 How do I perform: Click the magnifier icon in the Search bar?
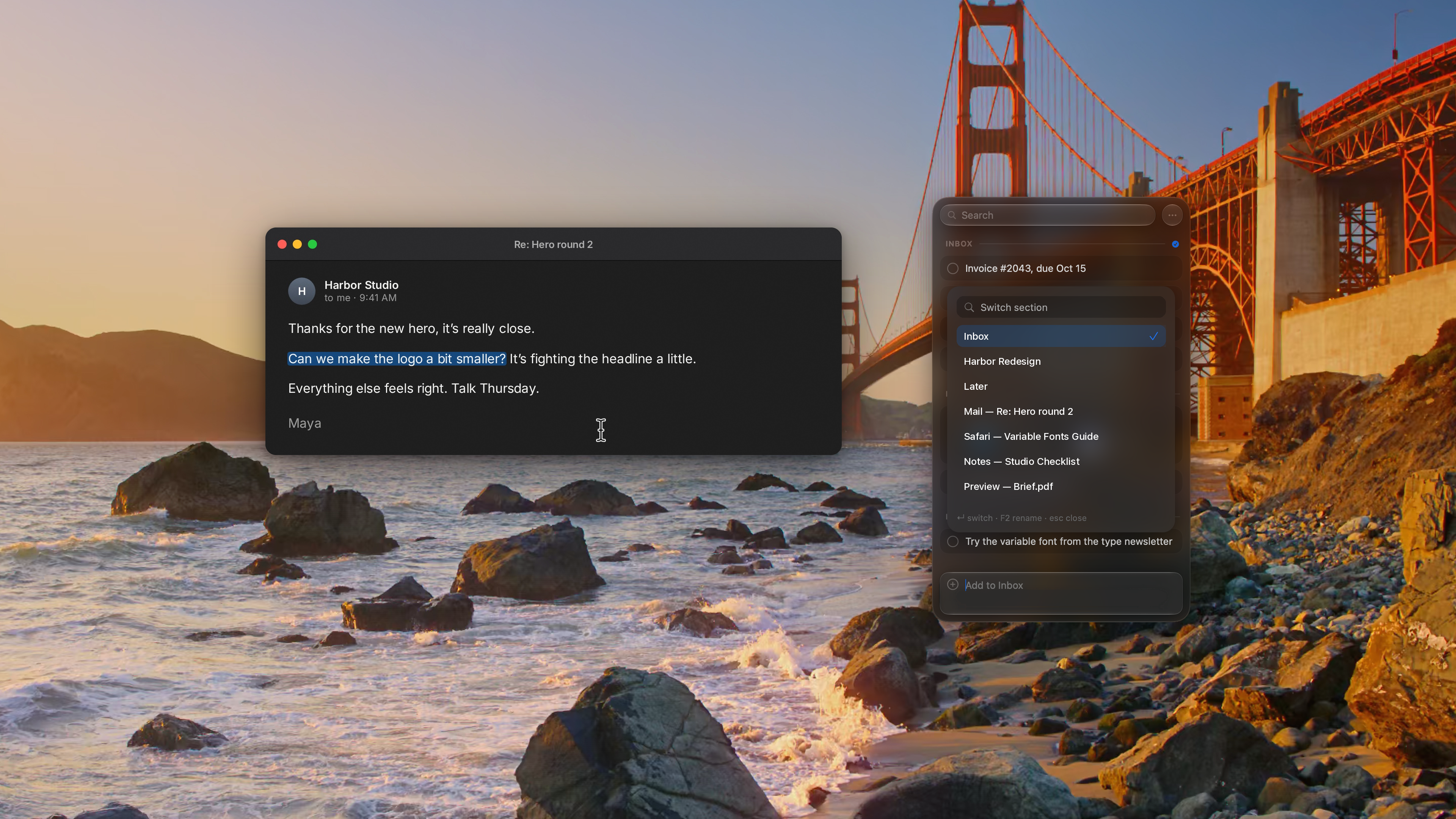pos(952,215)
